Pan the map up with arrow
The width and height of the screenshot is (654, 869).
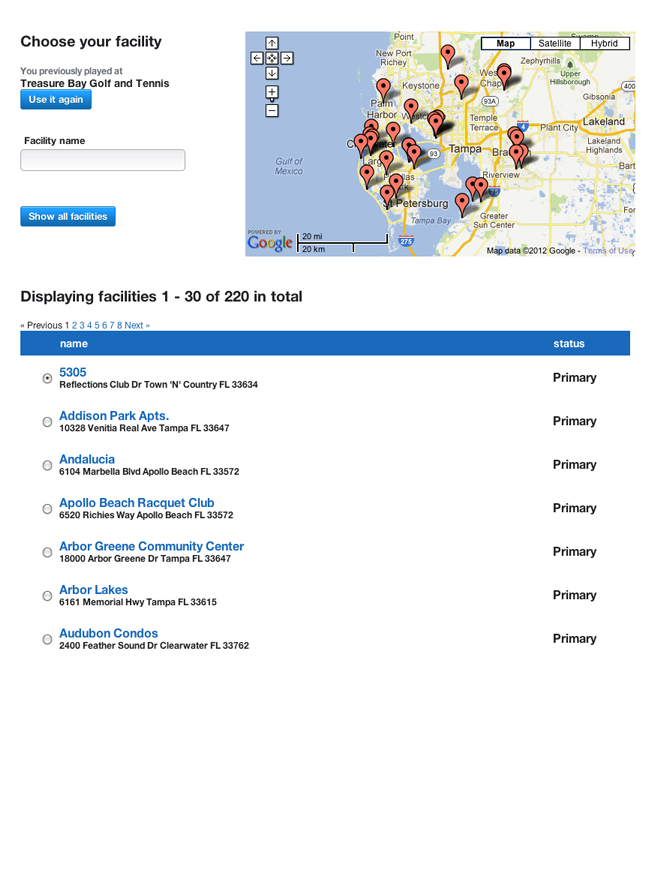pos(271,44)
